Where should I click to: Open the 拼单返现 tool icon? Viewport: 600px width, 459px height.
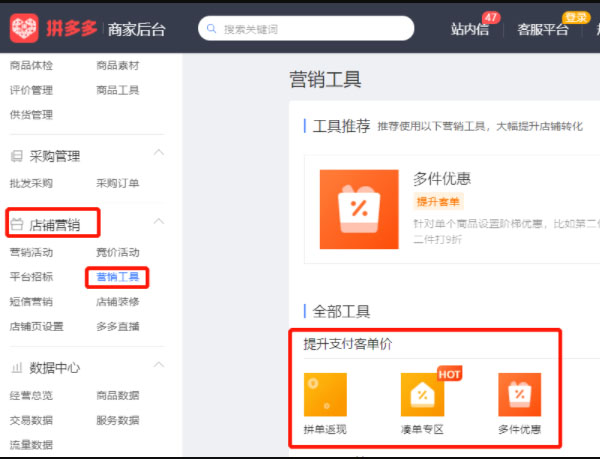(x=325, y=394)
